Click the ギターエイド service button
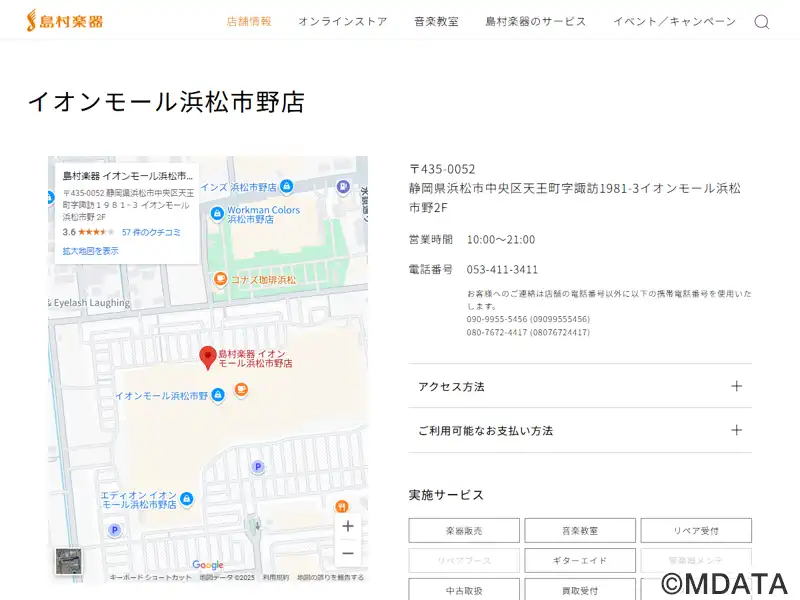 580,561
